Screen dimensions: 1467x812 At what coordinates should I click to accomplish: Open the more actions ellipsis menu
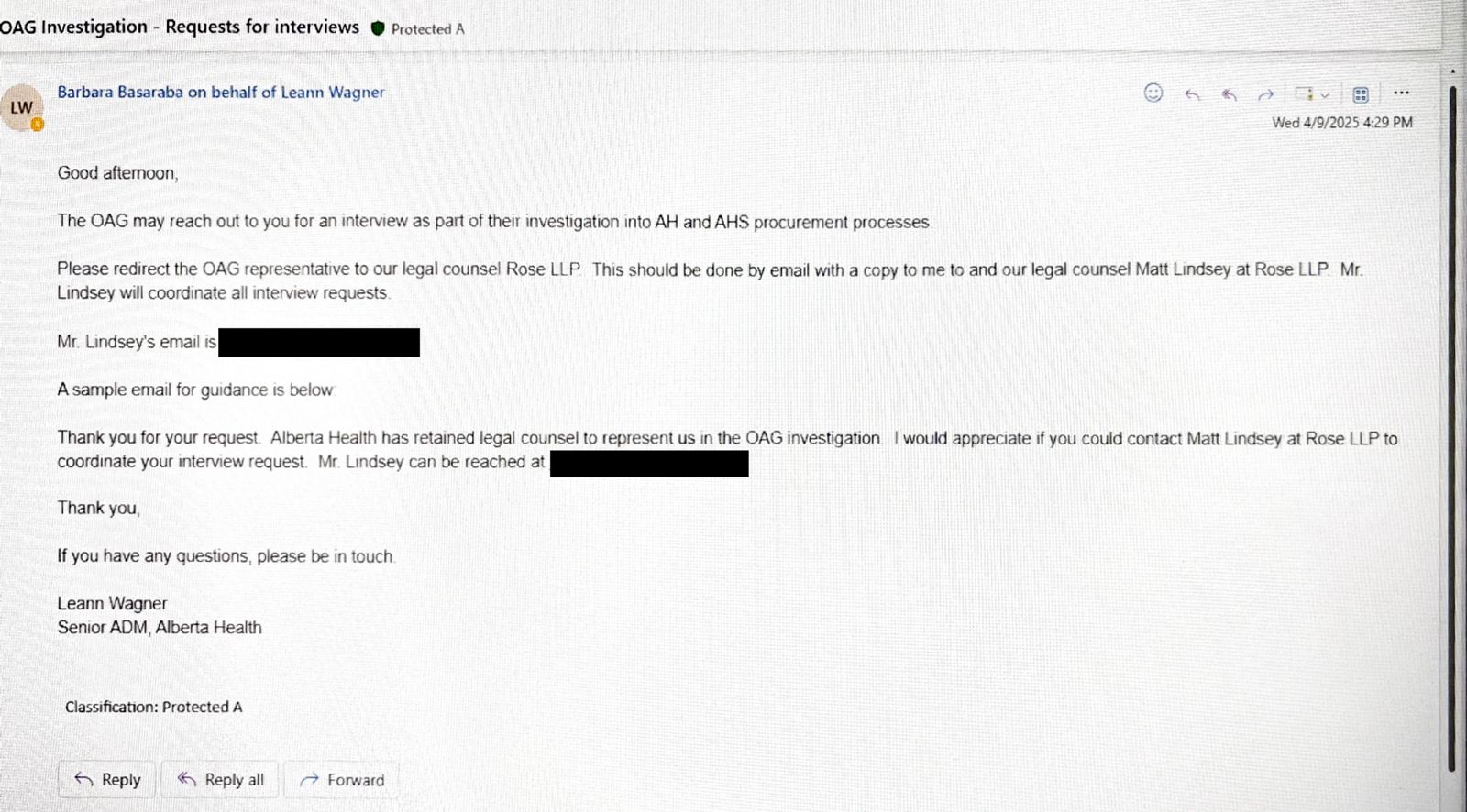1401,93
